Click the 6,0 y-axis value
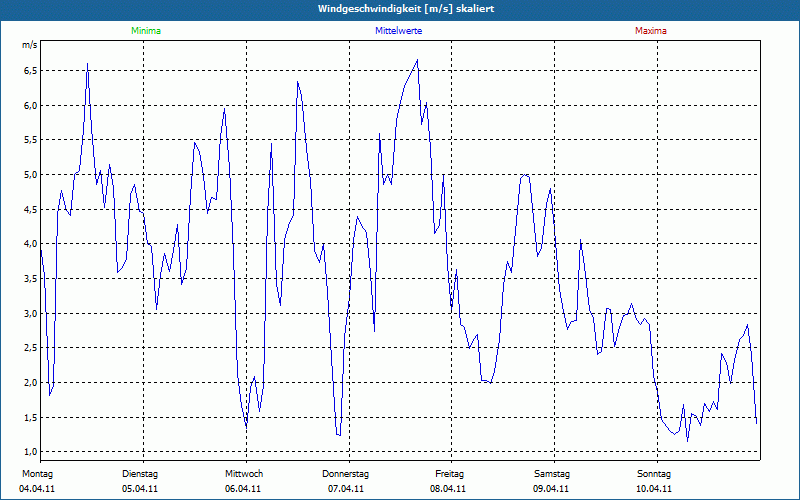The height and width of the screenshot is (500, 800). pos(31,105)
